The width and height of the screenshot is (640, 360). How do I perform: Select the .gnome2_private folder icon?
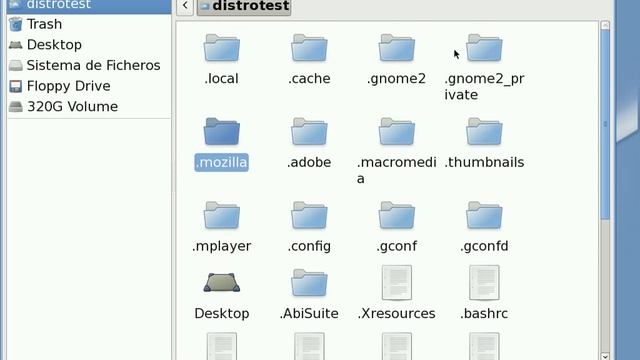(484, 48)
